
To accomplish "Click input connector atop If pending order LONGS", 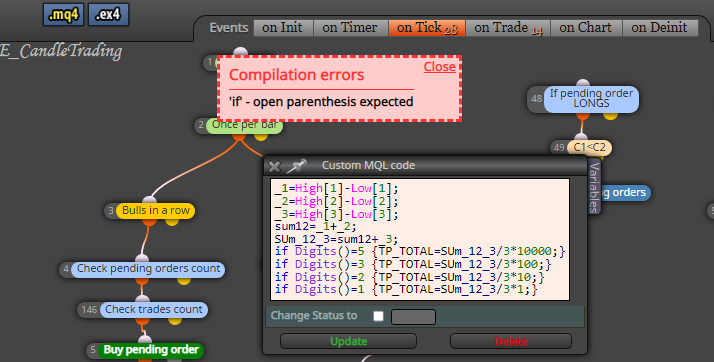I will click(x=583, y=83).
